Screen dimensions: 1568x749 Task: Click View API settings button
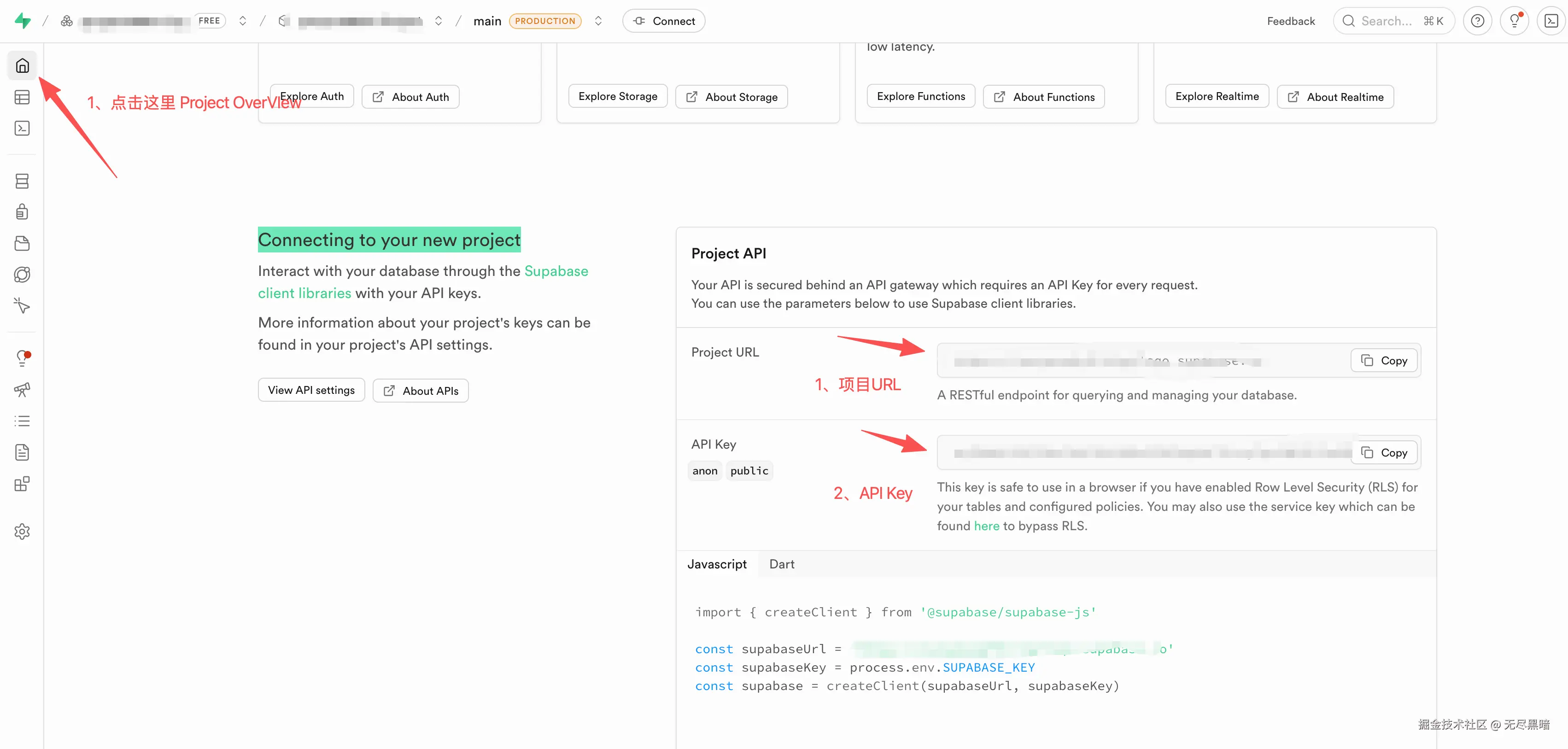(311, 390)
